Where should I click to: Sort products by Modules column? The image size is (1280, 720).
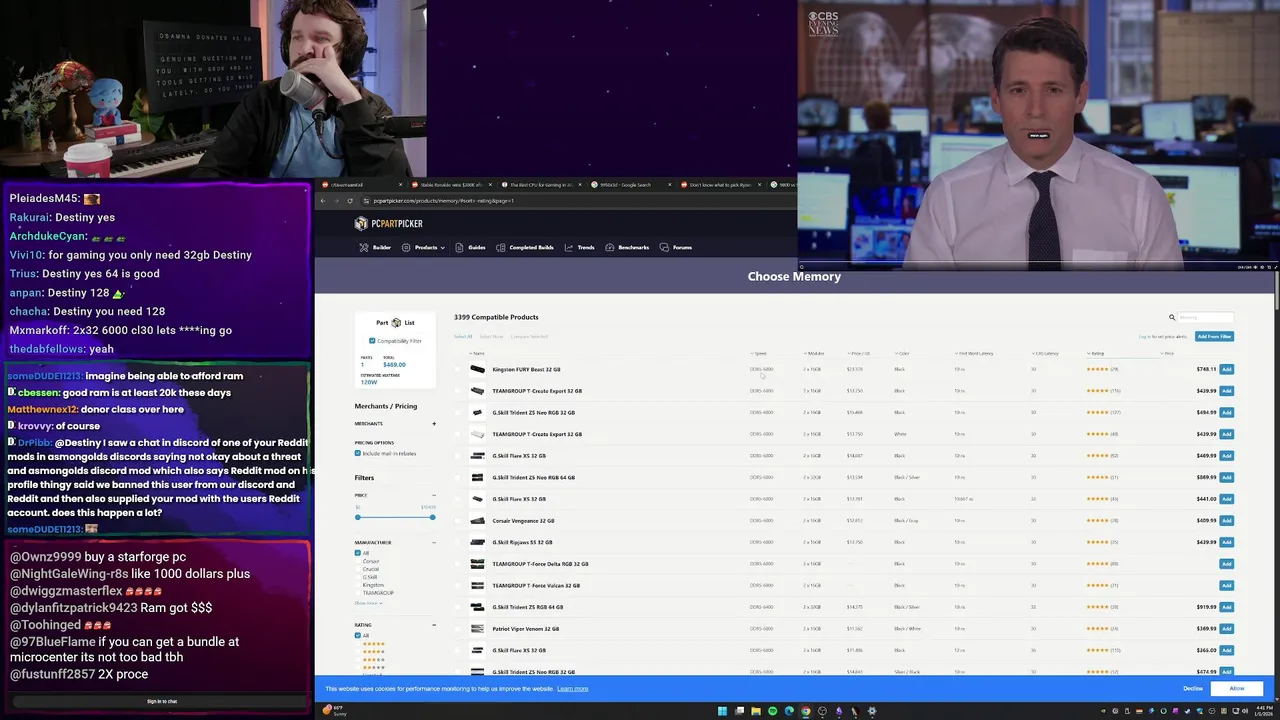point(815,353)
